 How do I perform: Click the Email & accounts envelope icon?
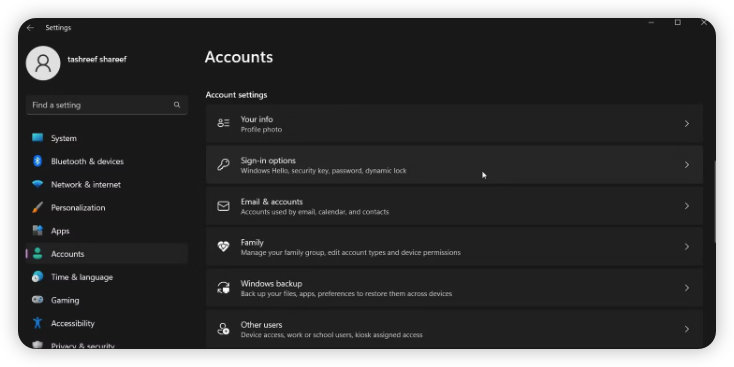click(223, 206)
